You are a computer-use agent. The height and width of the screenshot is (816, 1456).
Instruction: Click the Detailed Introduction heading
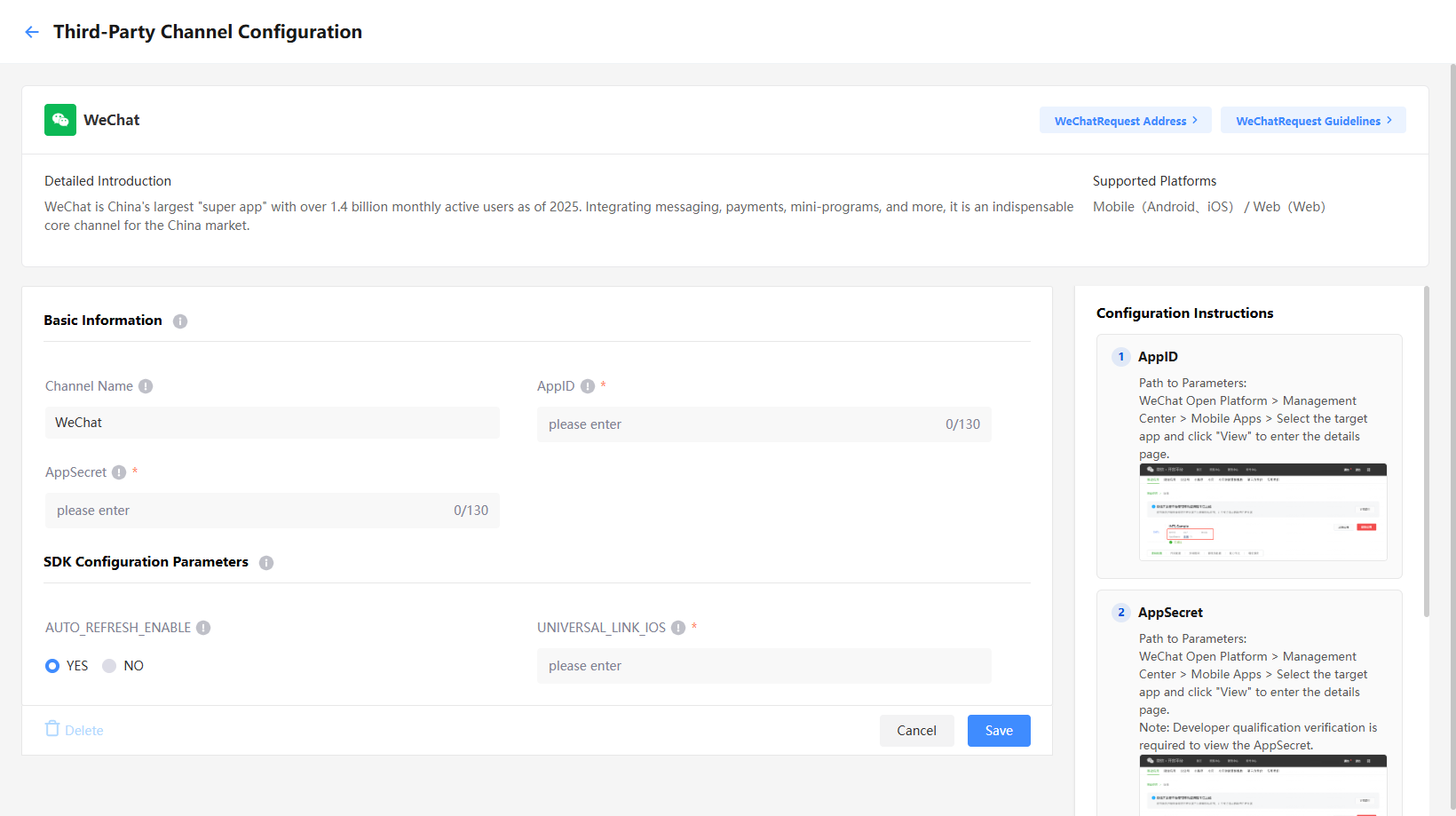tap(107, 181)
